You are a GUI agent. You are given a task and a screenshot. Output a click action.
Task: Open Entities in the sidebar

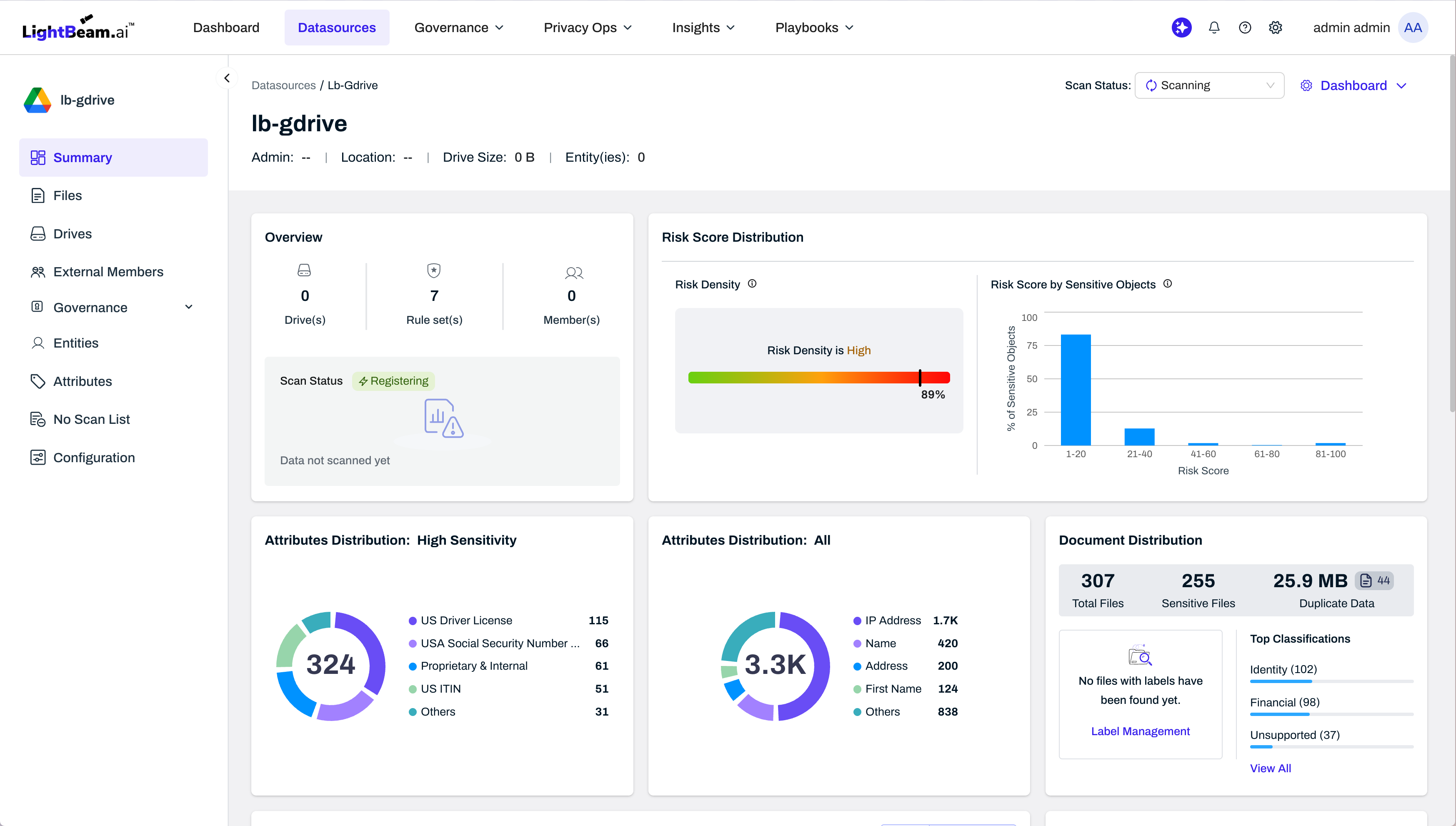point(113,343)
